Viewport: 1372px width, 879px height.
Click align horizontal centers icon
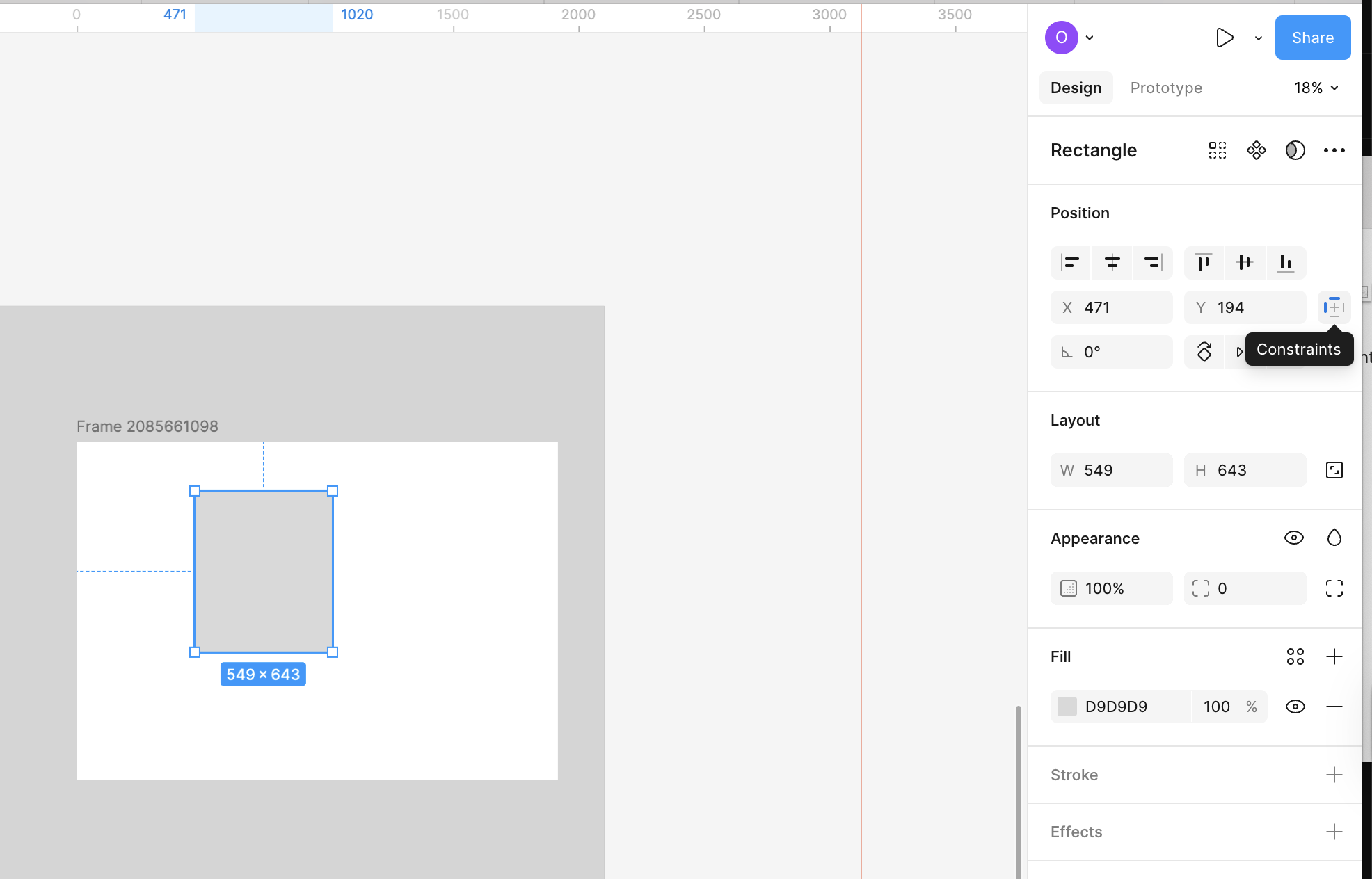pyautogui.click(x=1112, y=263)
